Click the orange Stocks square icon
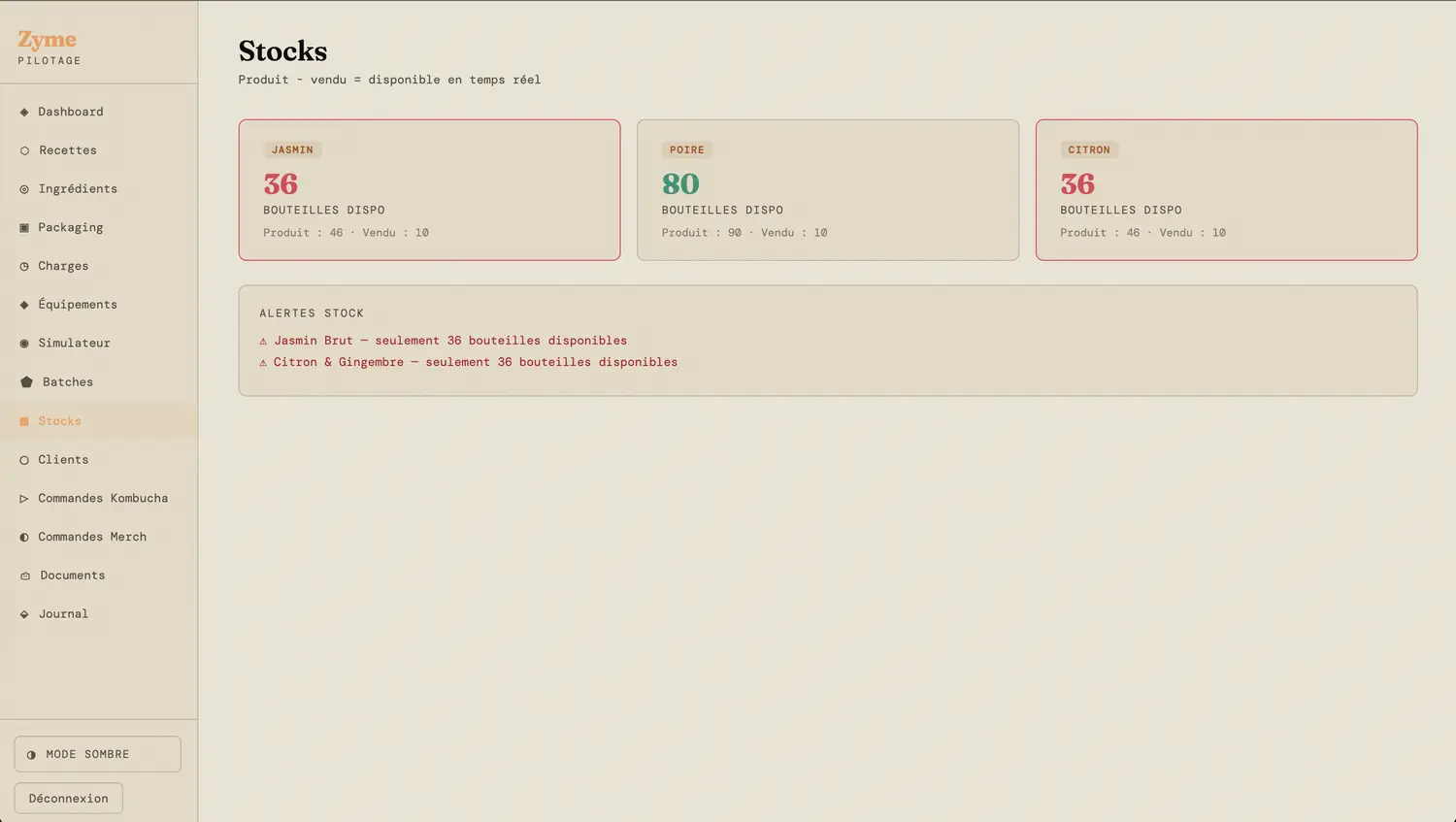The image size is (1456, 822). 24,421
